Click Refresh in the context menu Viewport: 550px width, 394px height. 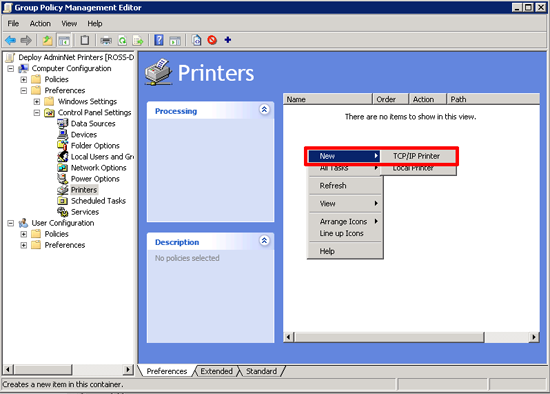click(x=345, y=186)
